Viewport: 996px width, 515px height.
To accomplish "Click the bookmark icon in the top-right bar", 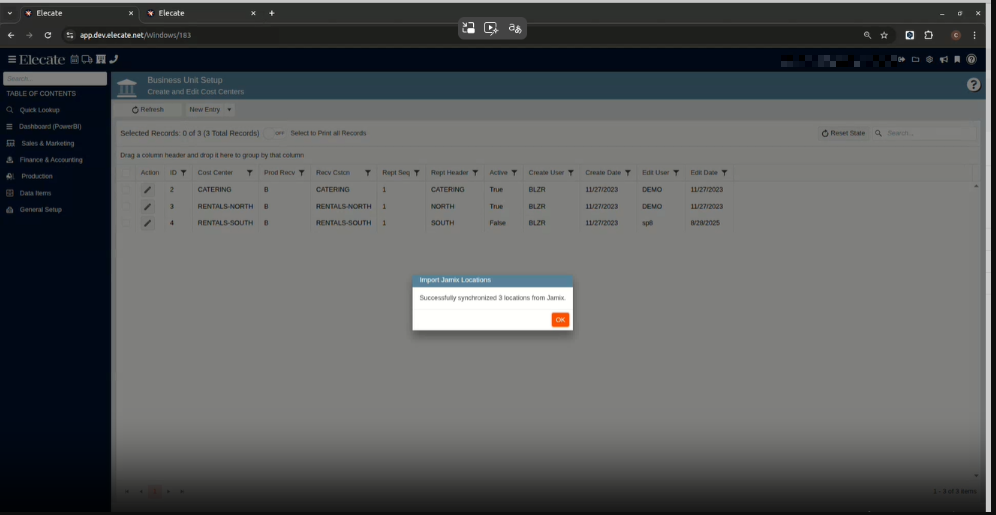I will [x=956, y=59].
